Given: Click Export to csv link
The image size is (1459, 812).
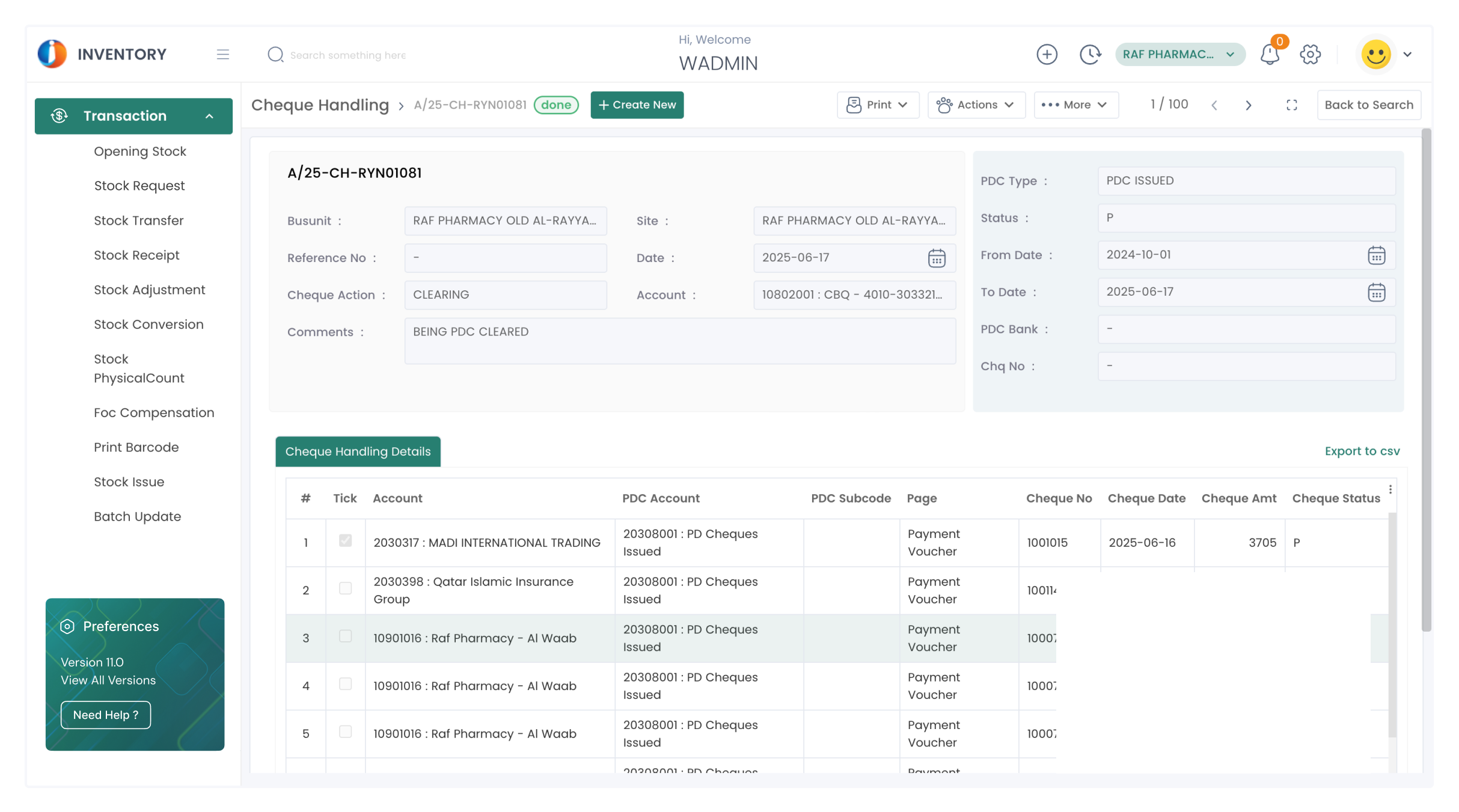Looking at the screenshot, I should pos(1362,451).
